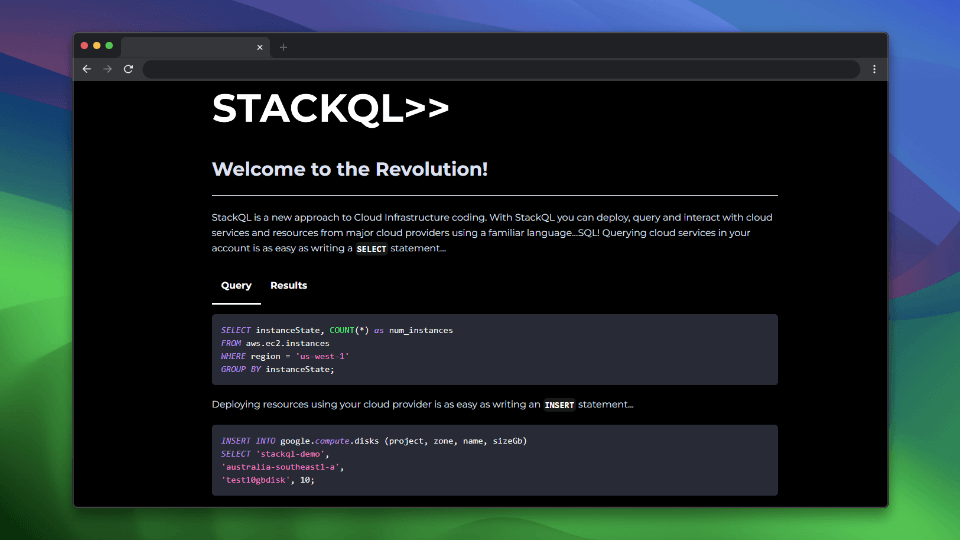Click the red close window button
Image resolution: width=960 pixels, height=540 pixels.
pyautogui.click(x=84, y=46)
